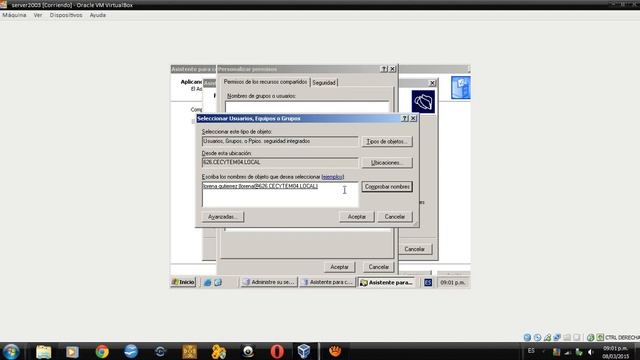Click the guest taskbar clock 09:01 p.m.
The image size is (640, 360).
point(452,282)
